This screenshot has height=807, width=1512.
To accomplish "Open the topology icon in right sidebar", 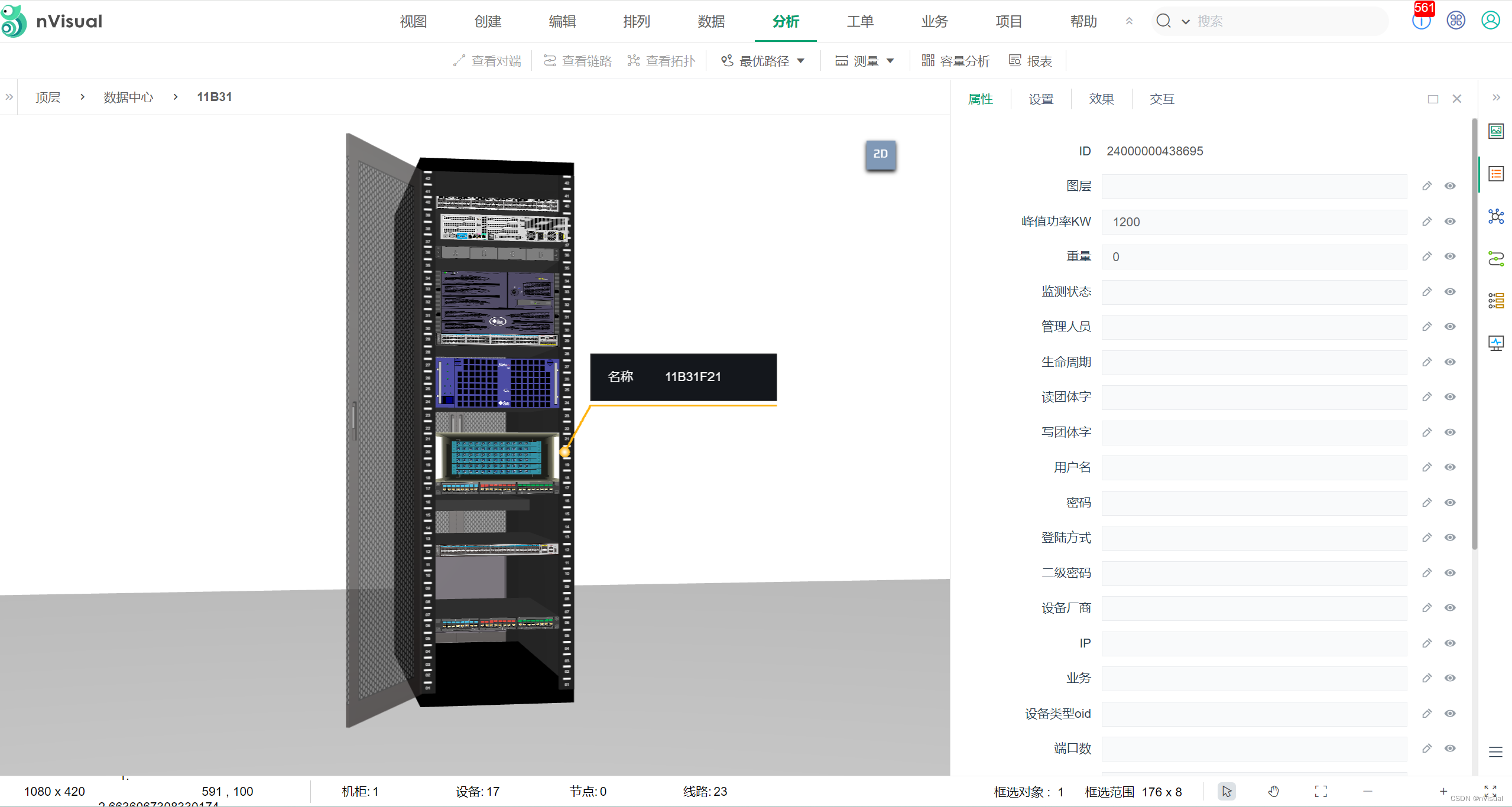I will point(1495,216).
